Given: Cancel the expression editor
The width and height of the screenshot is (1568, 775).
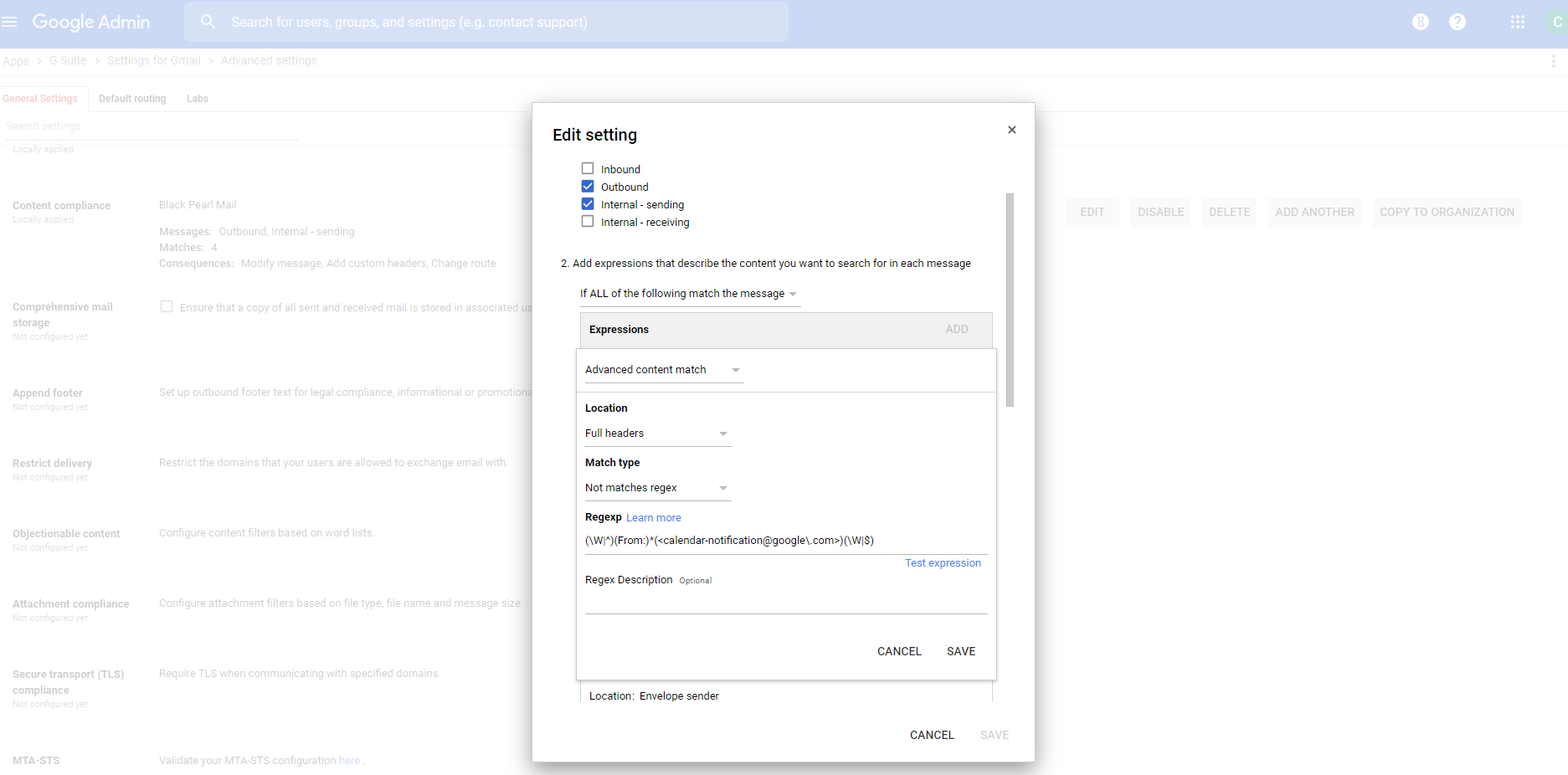Looking at the screenshot, I should tap(899, 651).
